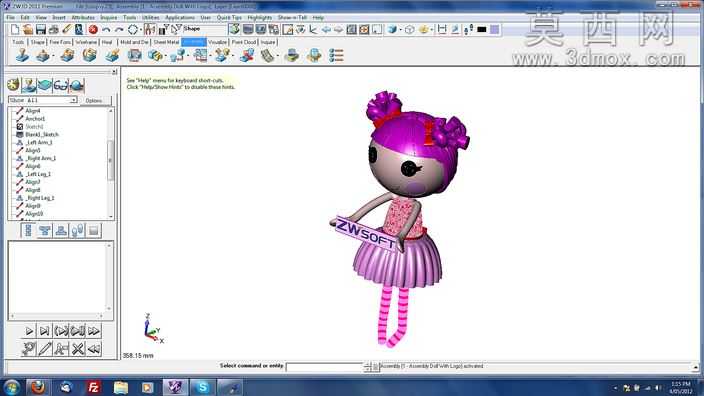Select _Left Leg_1 in history tree

38,174
